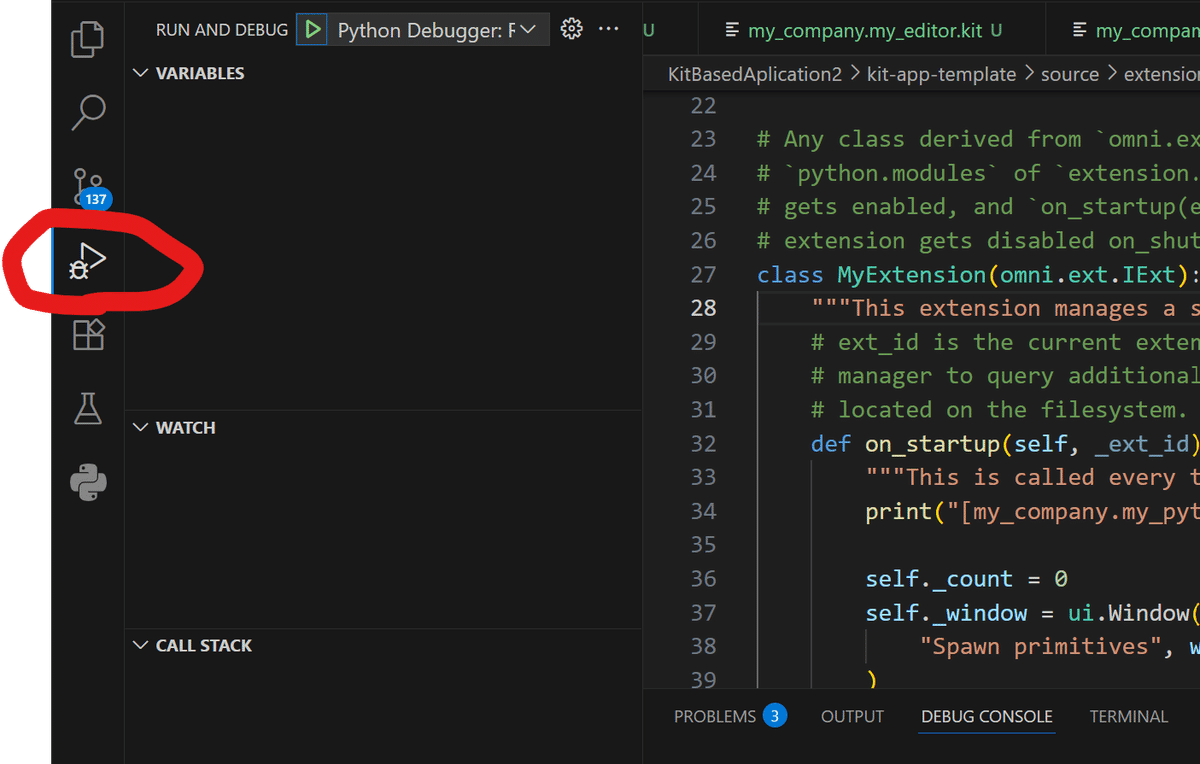This screenshot has width=1200, height=764.
Task: Switch to the TERMINAL panel tab
Action: [x=1128, y=716]
